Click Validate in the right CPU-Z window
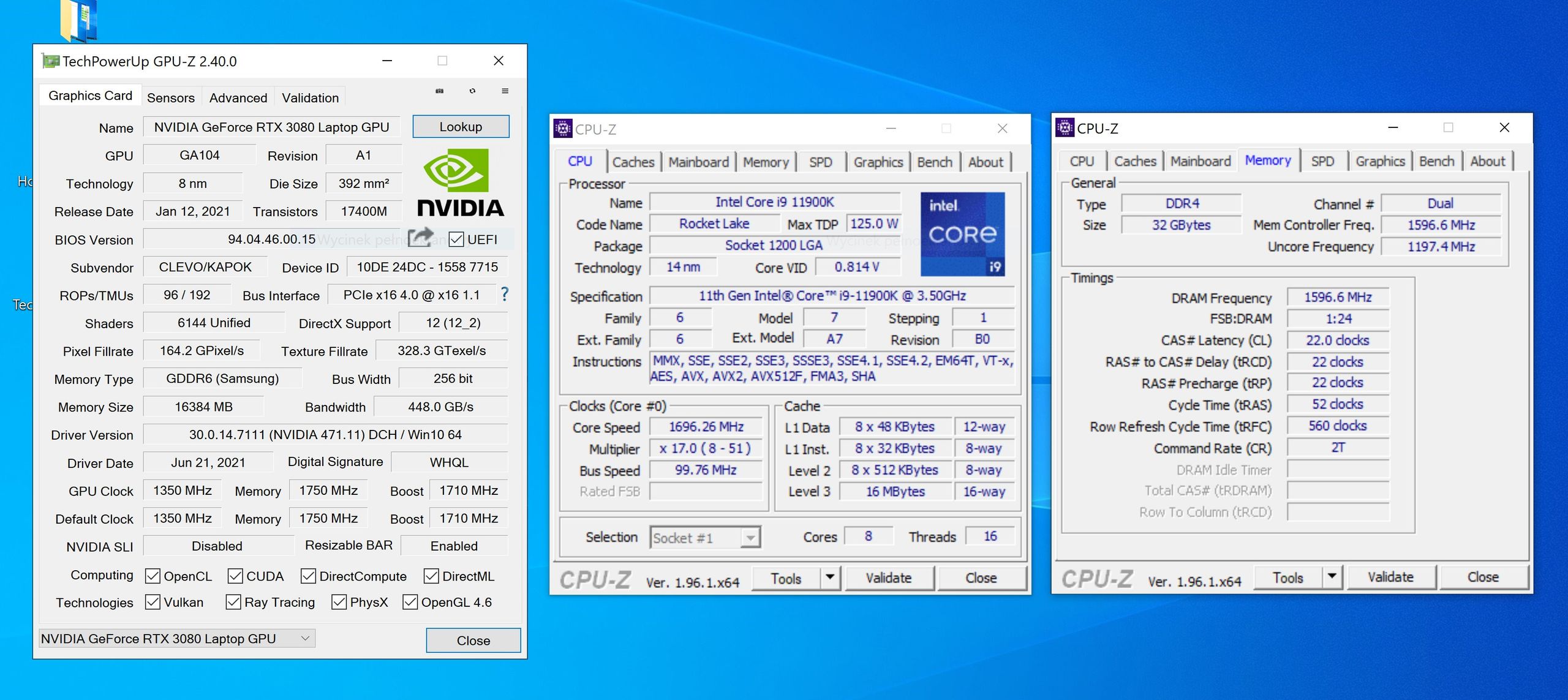The height and width of the screenshot is (700, 1568). 1390,577
